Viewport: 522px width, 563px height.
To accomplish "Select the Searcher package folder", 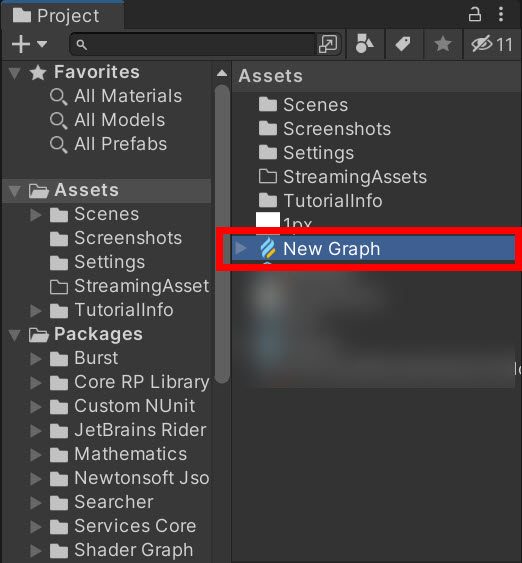I will (114, 502).
